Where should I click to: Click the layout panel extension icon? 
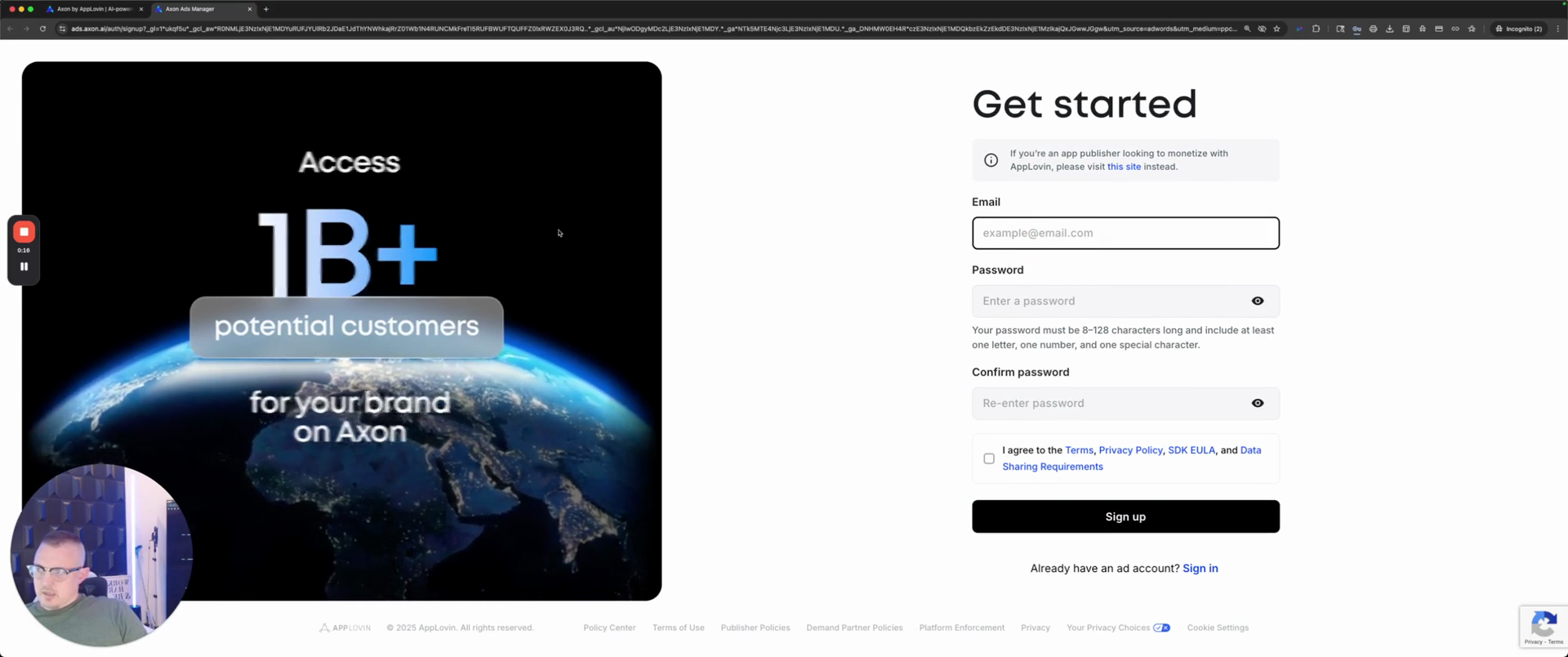pos(1405,29)
